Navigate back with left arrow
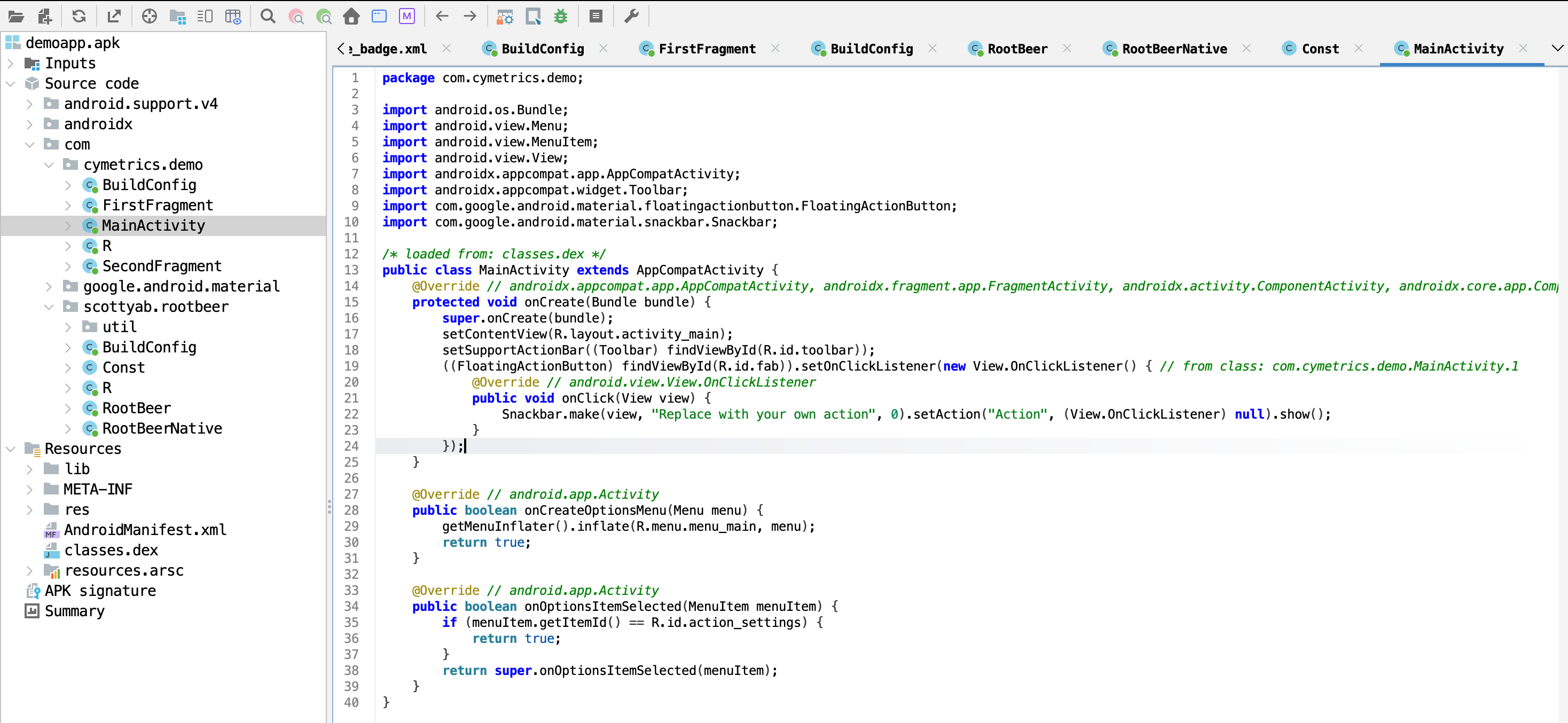 (443, 17)
